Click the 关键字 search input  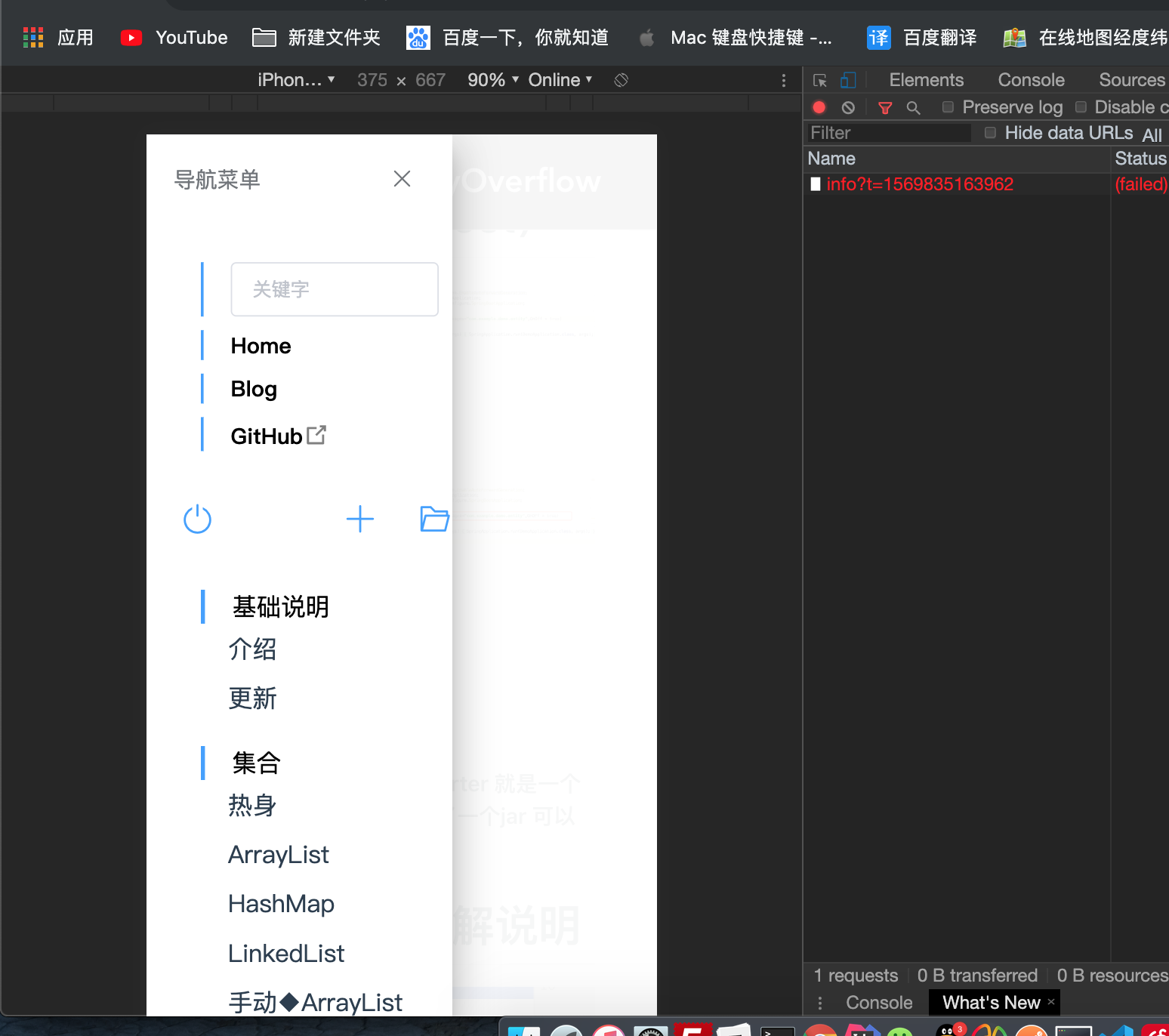pos(335,289)
